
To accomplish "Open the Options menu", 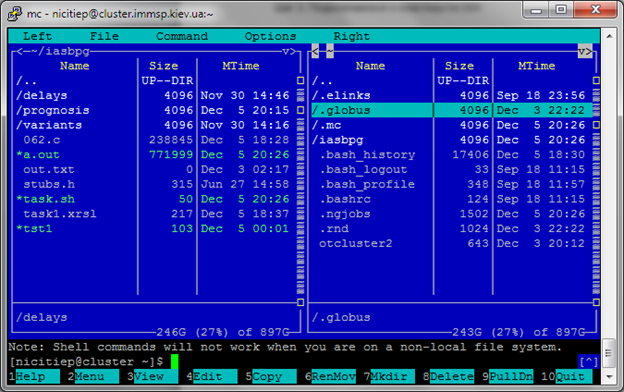I will [x=271, y=36].
